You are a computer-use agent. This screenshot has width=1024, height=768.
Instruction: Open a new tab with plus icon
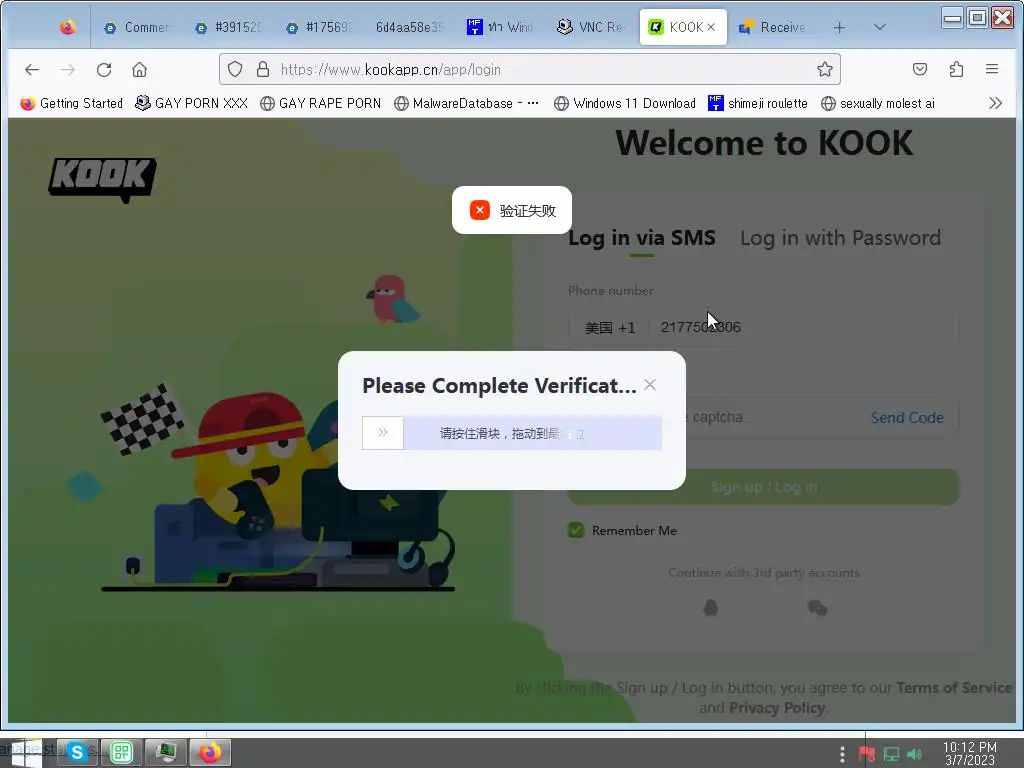839,27
